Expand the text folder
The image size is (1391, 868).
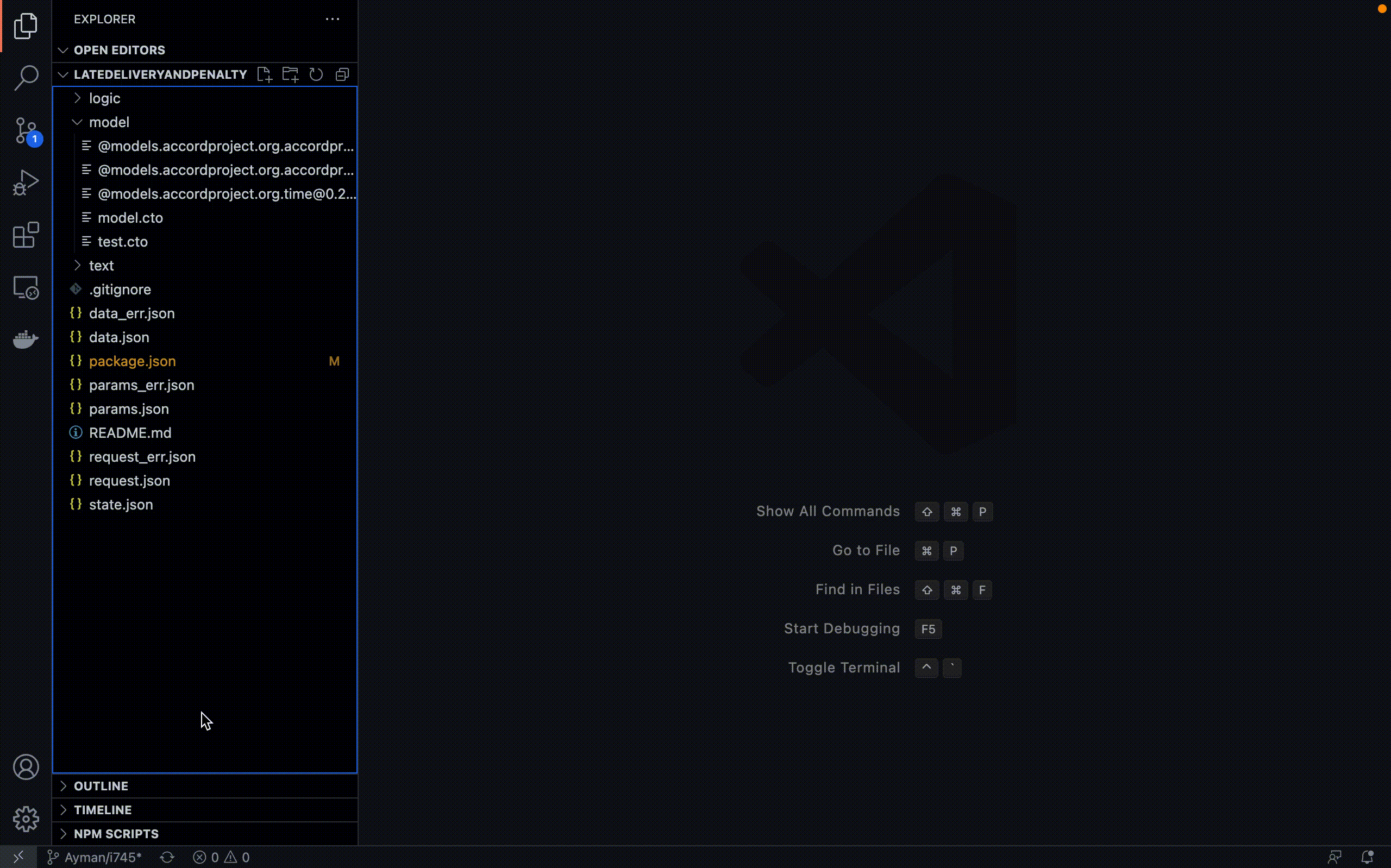tap(101, 265)
